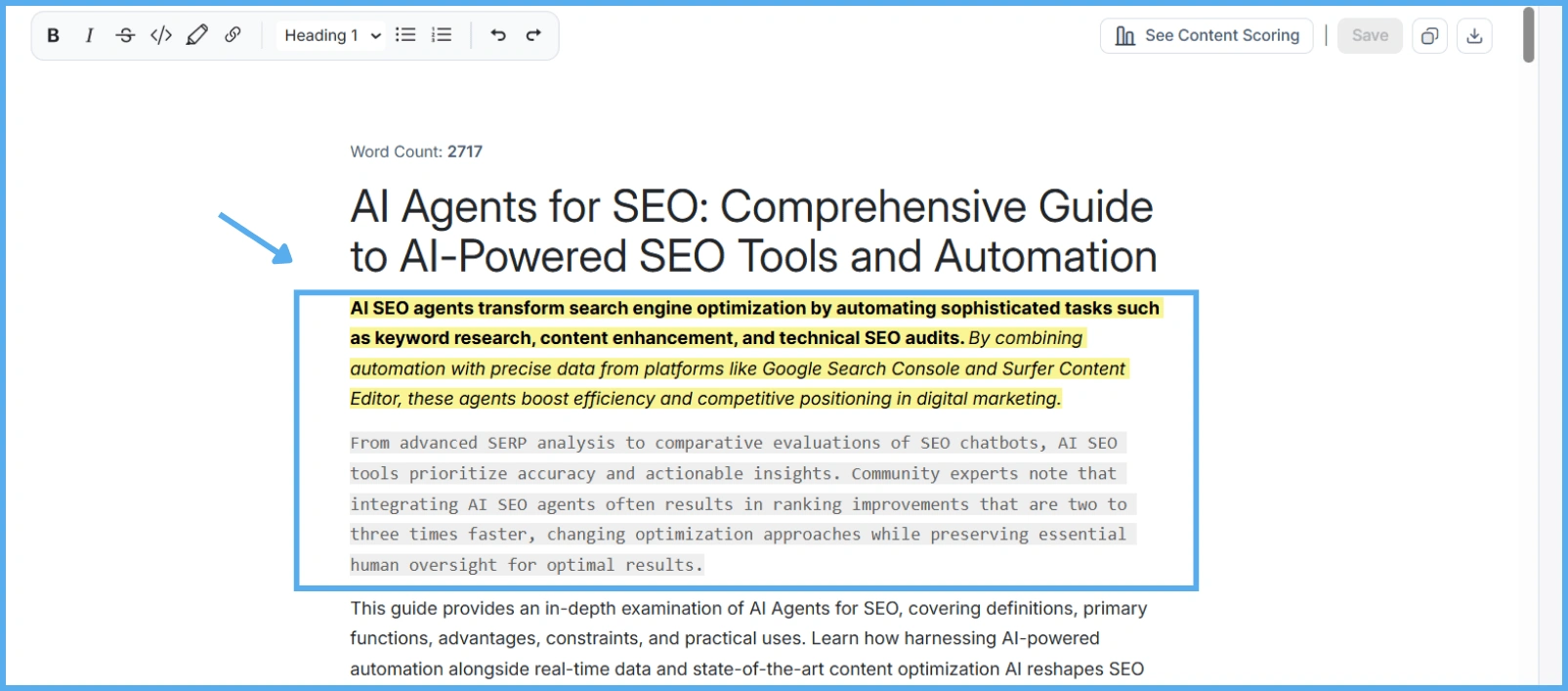Viewport: 1568px width, 691px height.
Task: Click the yellow highlighted intro paragraph
Action: coord(752,353)
